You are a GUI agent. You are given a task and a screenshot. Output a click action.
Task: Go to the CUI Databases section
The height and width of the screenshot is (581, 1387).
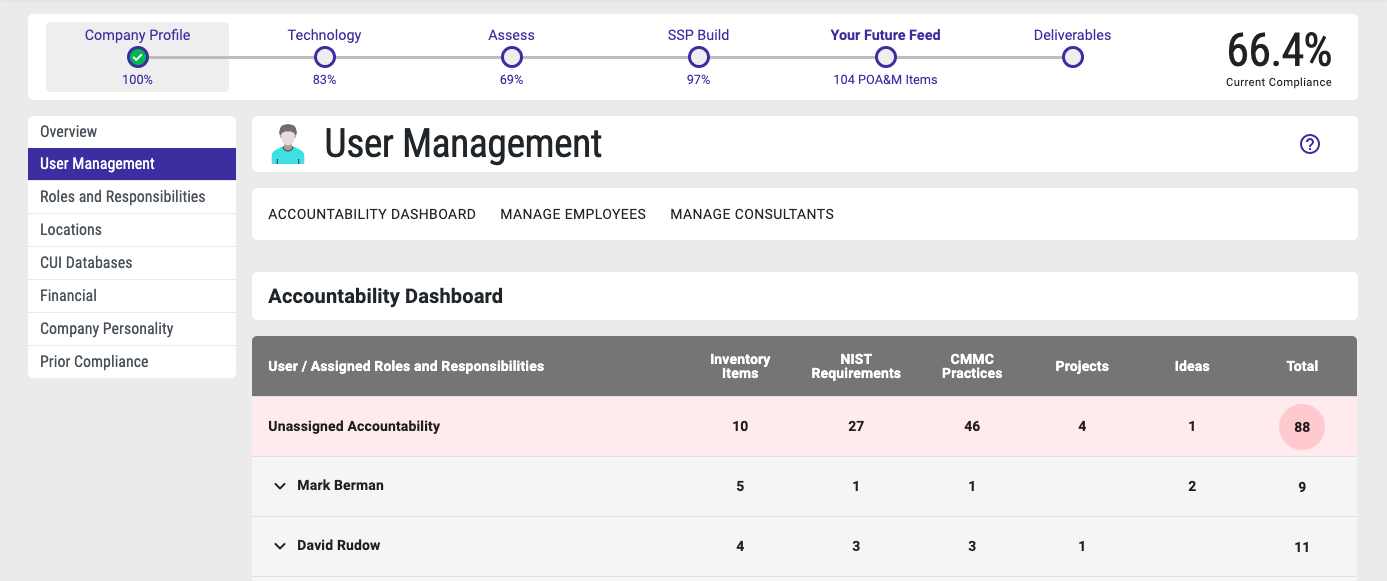pyautogui.click(x=86, y=263)
